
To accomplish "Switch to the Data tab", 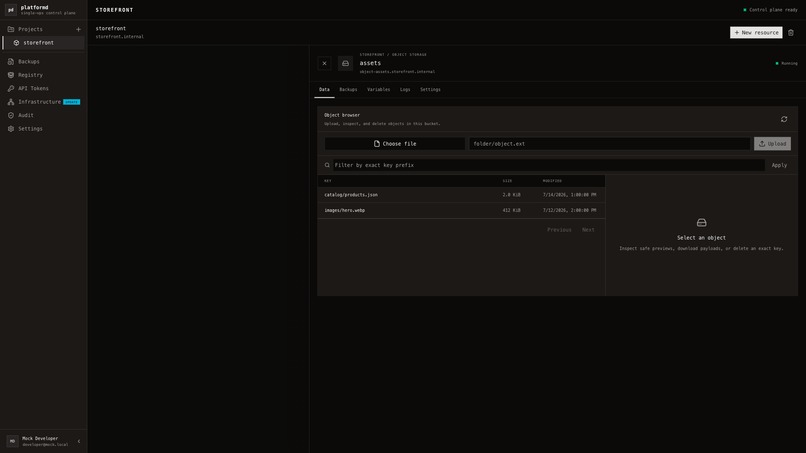I will 324,89.
